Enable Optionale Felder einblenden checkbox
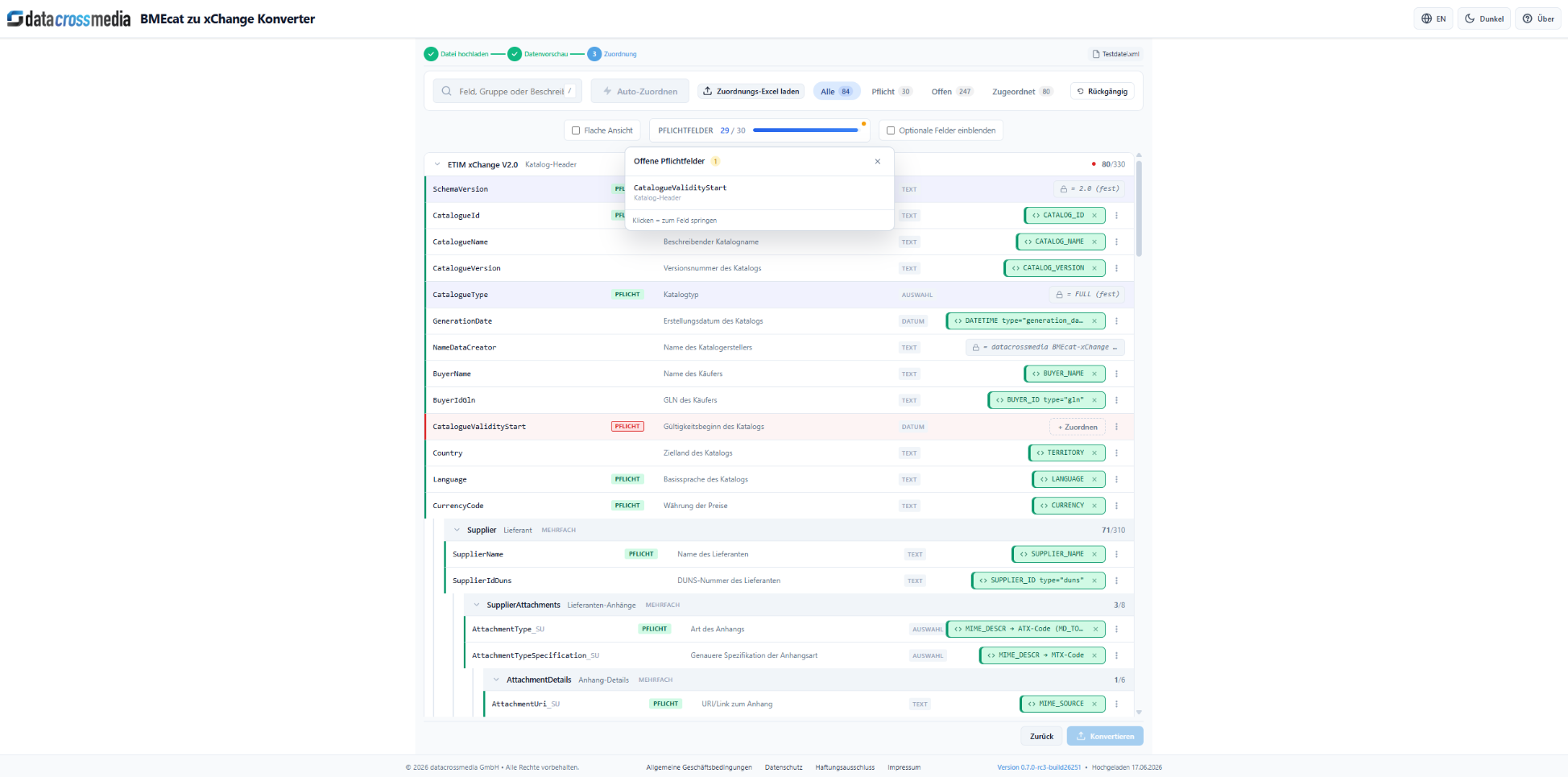 (x=891, y=130)
